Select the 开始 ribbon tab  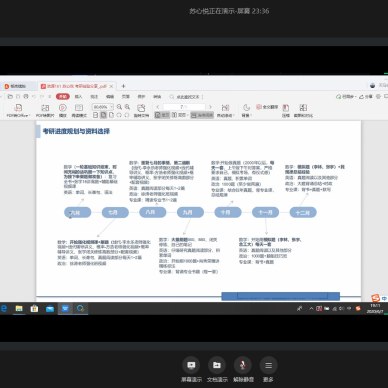[63, 97]
